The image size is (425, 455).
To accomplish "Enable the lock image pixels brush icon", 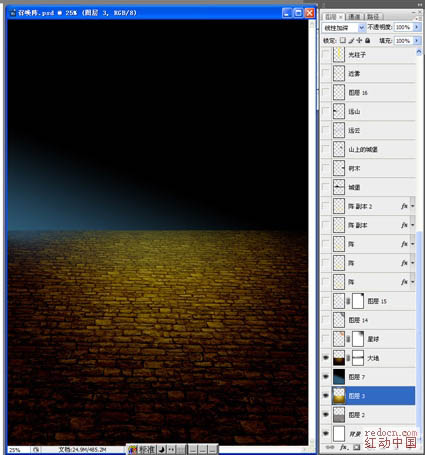I will click(351, 40).
